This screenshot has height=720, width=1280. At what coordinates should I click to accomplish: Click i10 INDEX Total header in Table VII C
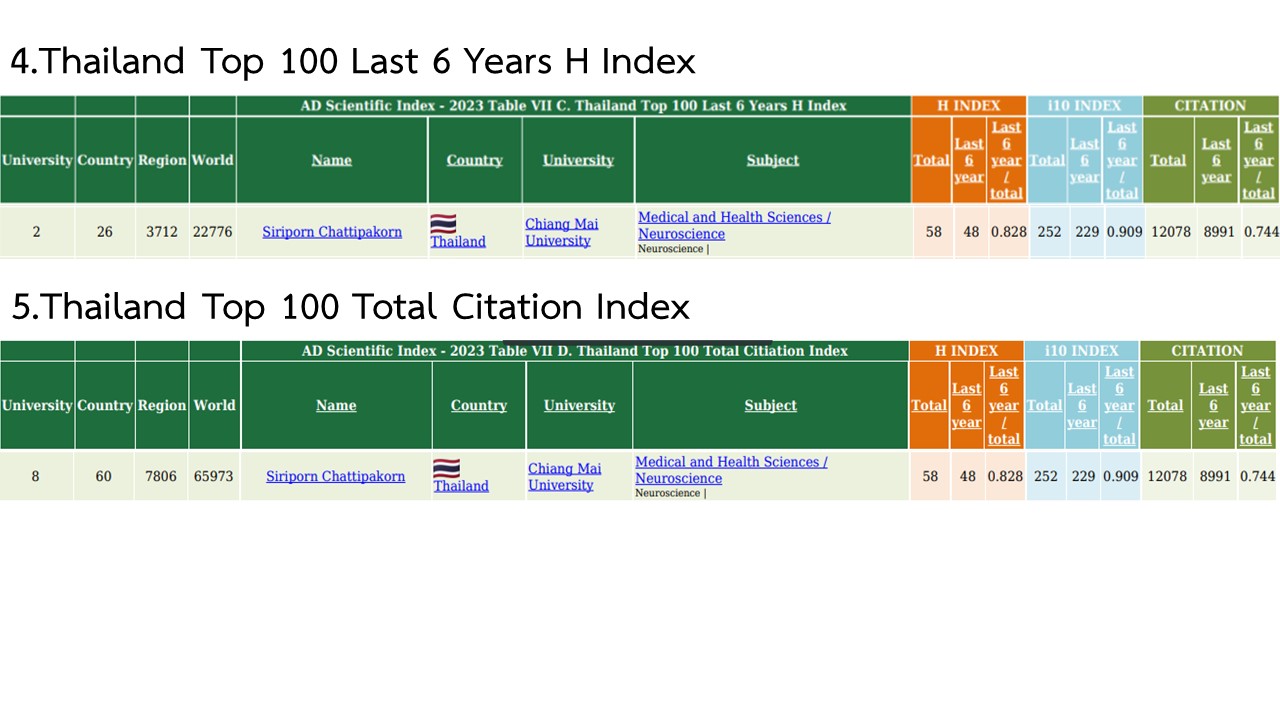click(1047, 160)
